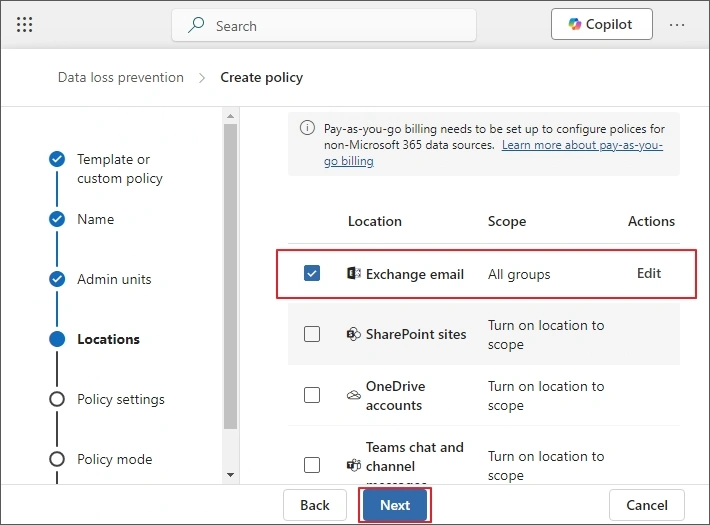
Task: Click the Back button
Action: (315, 505)
